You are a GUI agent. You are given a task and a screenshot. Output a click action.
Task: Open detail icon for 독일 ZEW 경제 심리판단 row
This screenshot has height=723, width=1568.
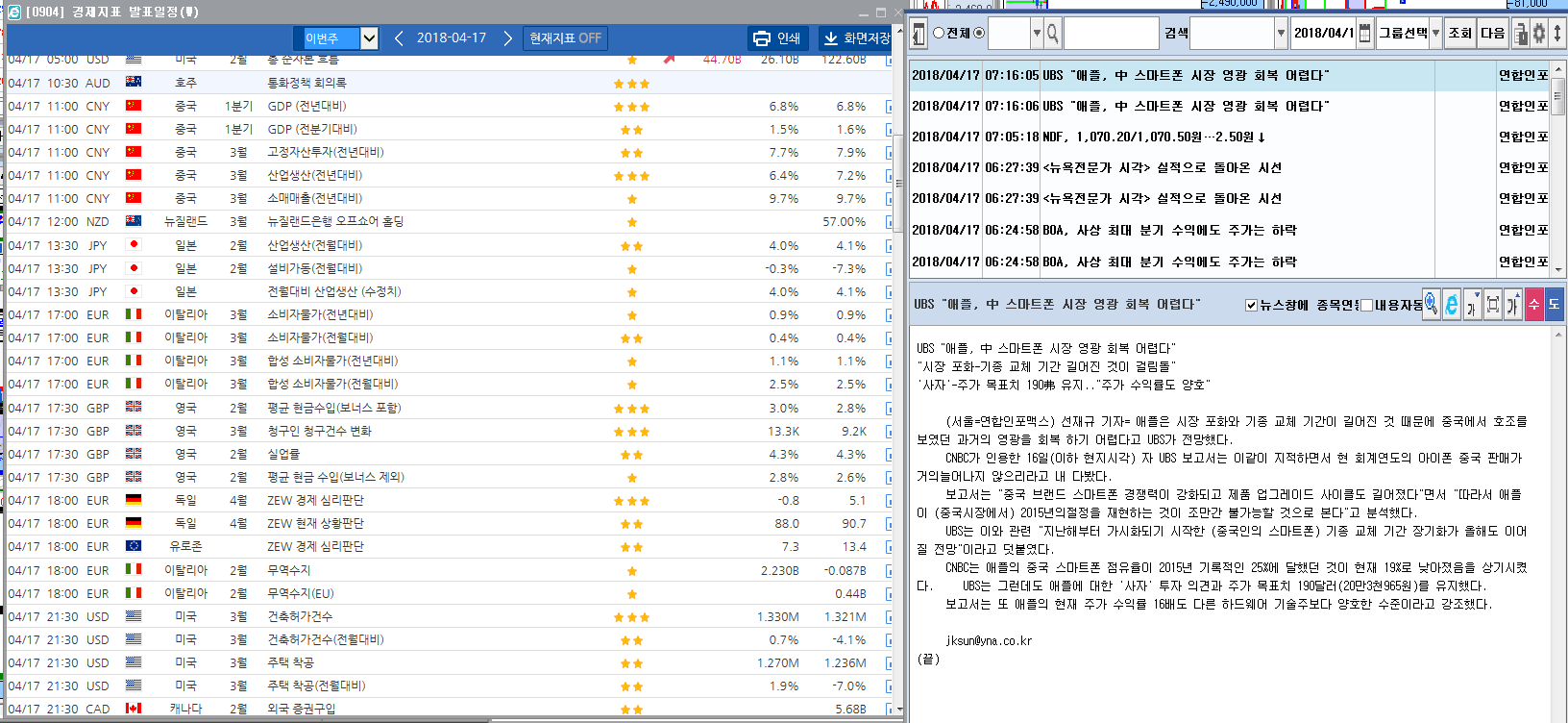tap(888, 501)
